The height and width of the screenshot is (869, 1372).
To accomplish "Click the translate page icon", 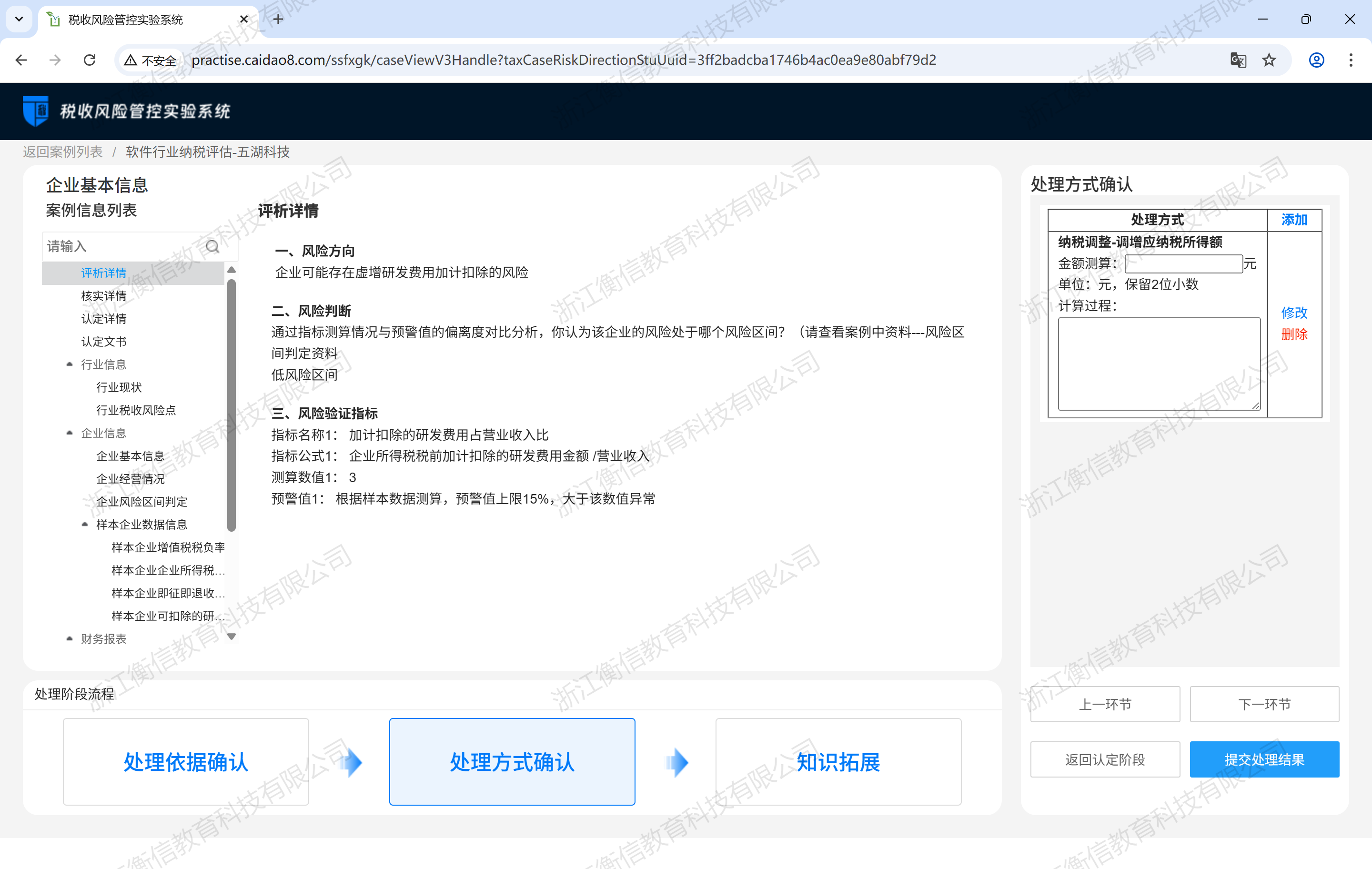I will click(x=1238, y=60).
